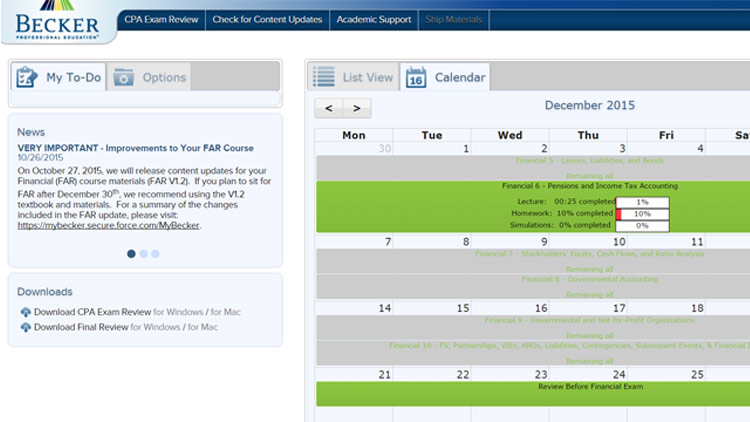750x422 pixels.
Task: Click download icon beside CPA Exam Review
Action: pos(25,312)
